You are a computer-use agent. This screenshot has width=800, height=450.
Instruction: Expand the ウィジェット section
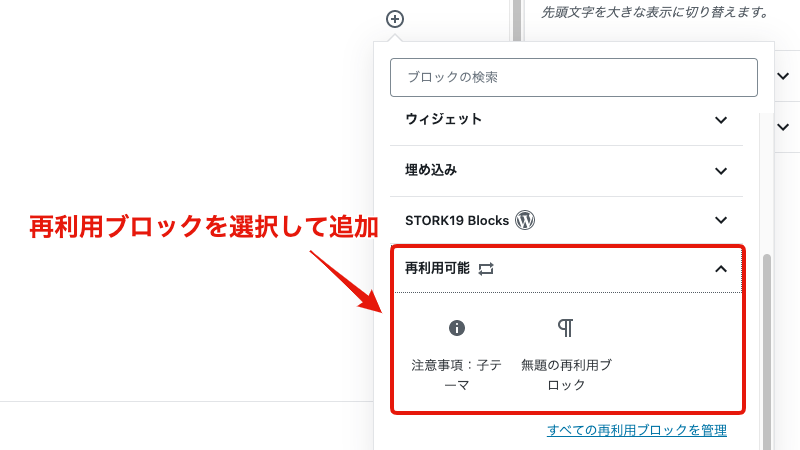coord(566,120)
